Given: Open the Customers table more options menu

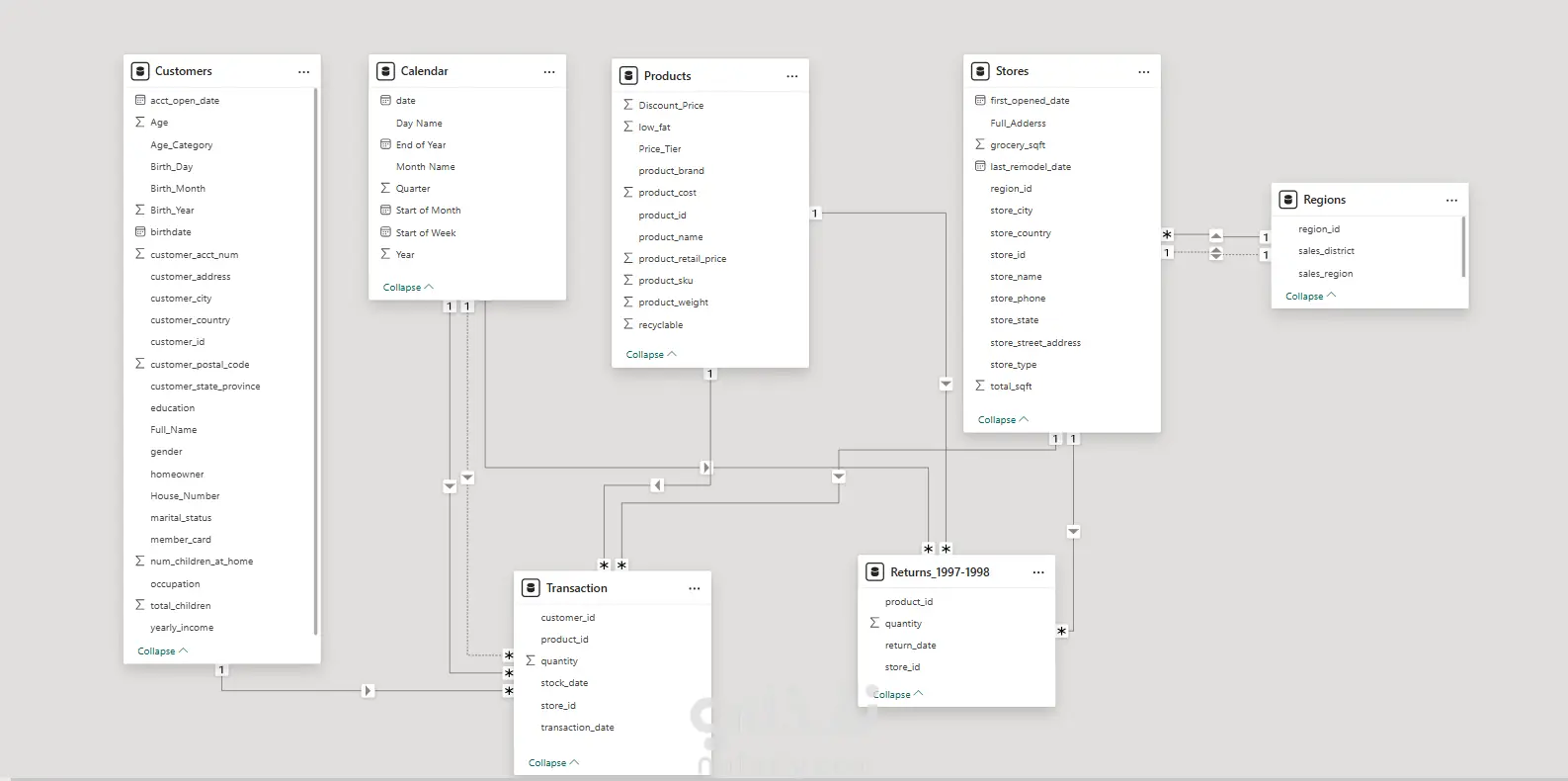Looking at the screenshot, I should pyautogui.click(x=303, y=72).
